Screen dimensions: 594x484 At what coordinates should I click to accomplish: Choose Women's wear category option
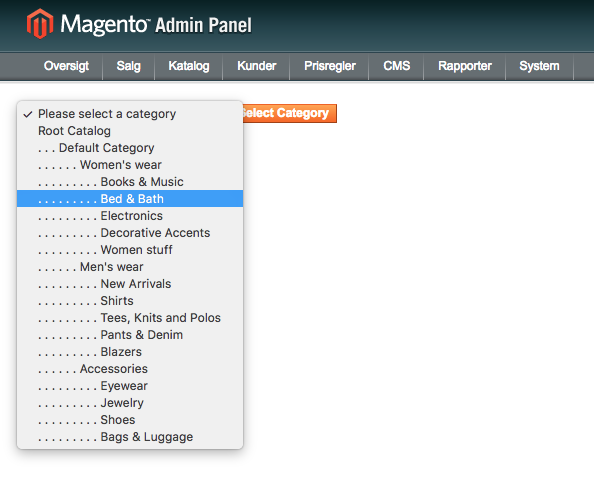(130, 165)
